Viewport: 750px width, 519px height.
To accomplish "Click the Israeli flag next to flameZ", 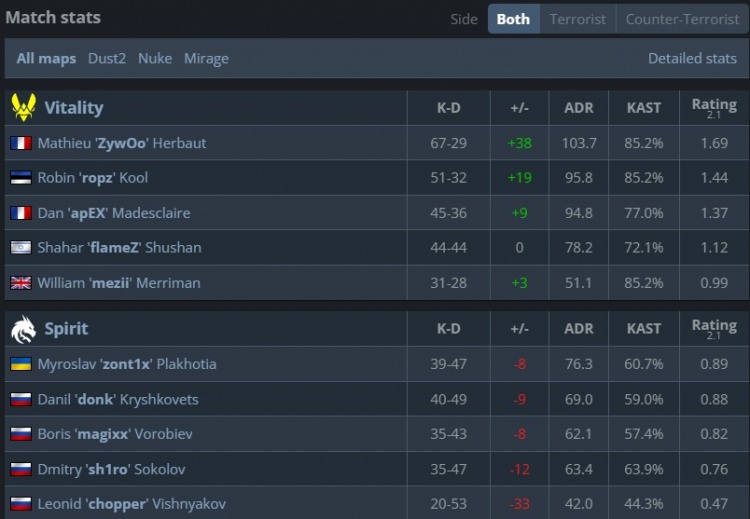I will 20,248.
